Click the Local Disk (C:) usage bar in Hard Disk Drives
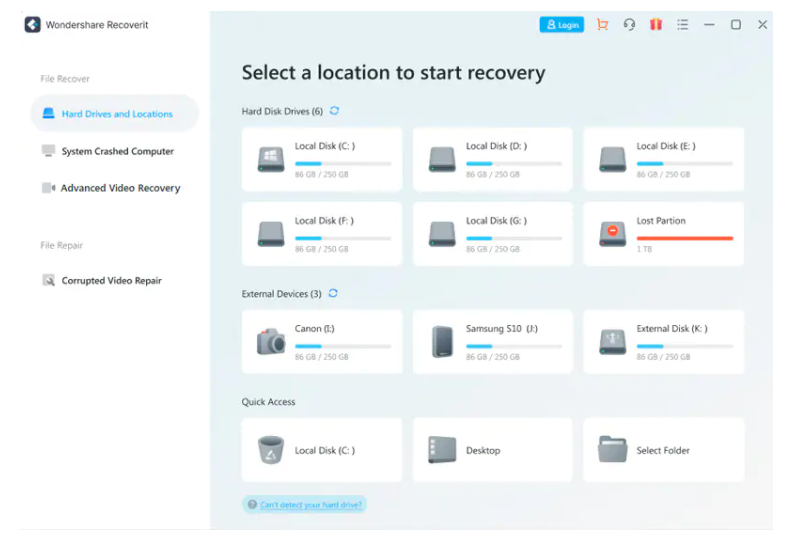Screen dimensions: 802x534 pos(343,164)
